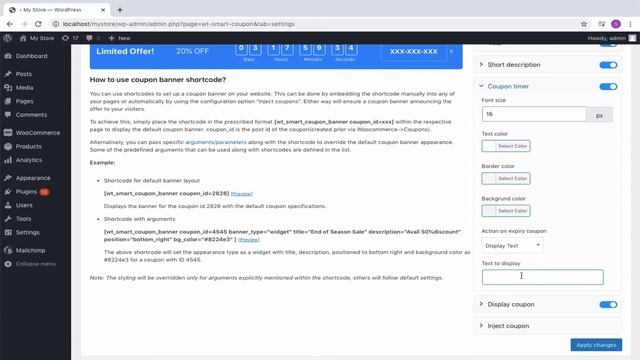Expand the Display coupon section
Viewport: 640px width, 360px height.
(x=481, y=304)
